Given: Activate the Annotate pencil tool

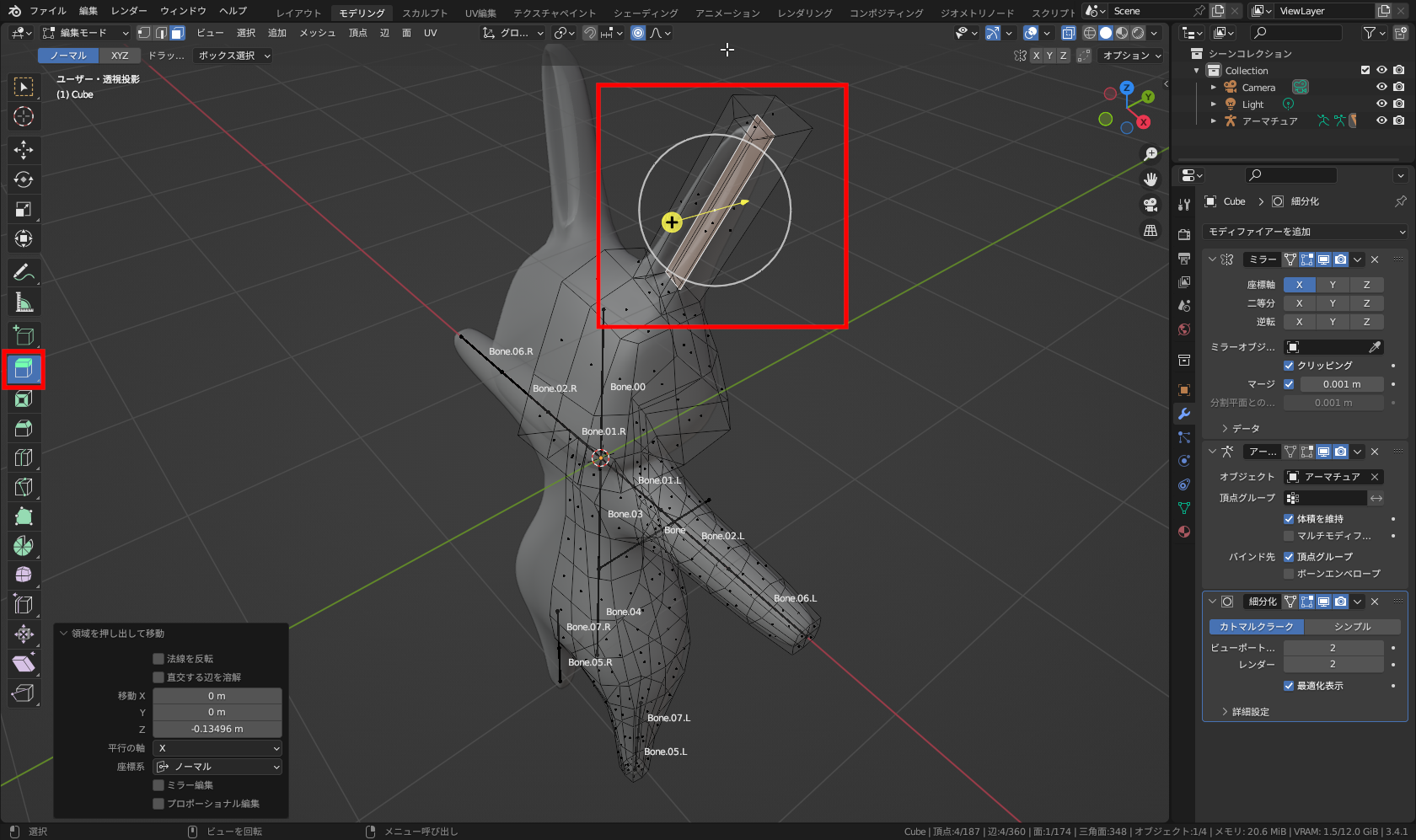Looking at the screenshot, I should [x=24, y=272].
